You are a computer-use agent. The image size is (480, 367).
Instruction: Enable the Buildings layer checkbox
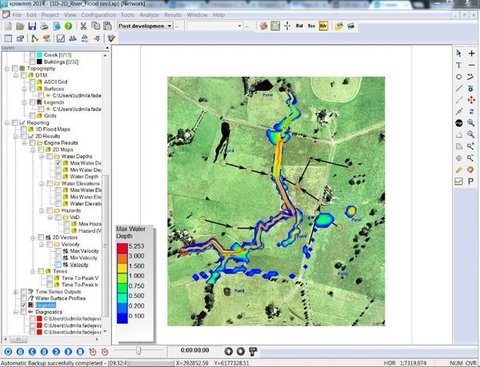tap(32, 62)
